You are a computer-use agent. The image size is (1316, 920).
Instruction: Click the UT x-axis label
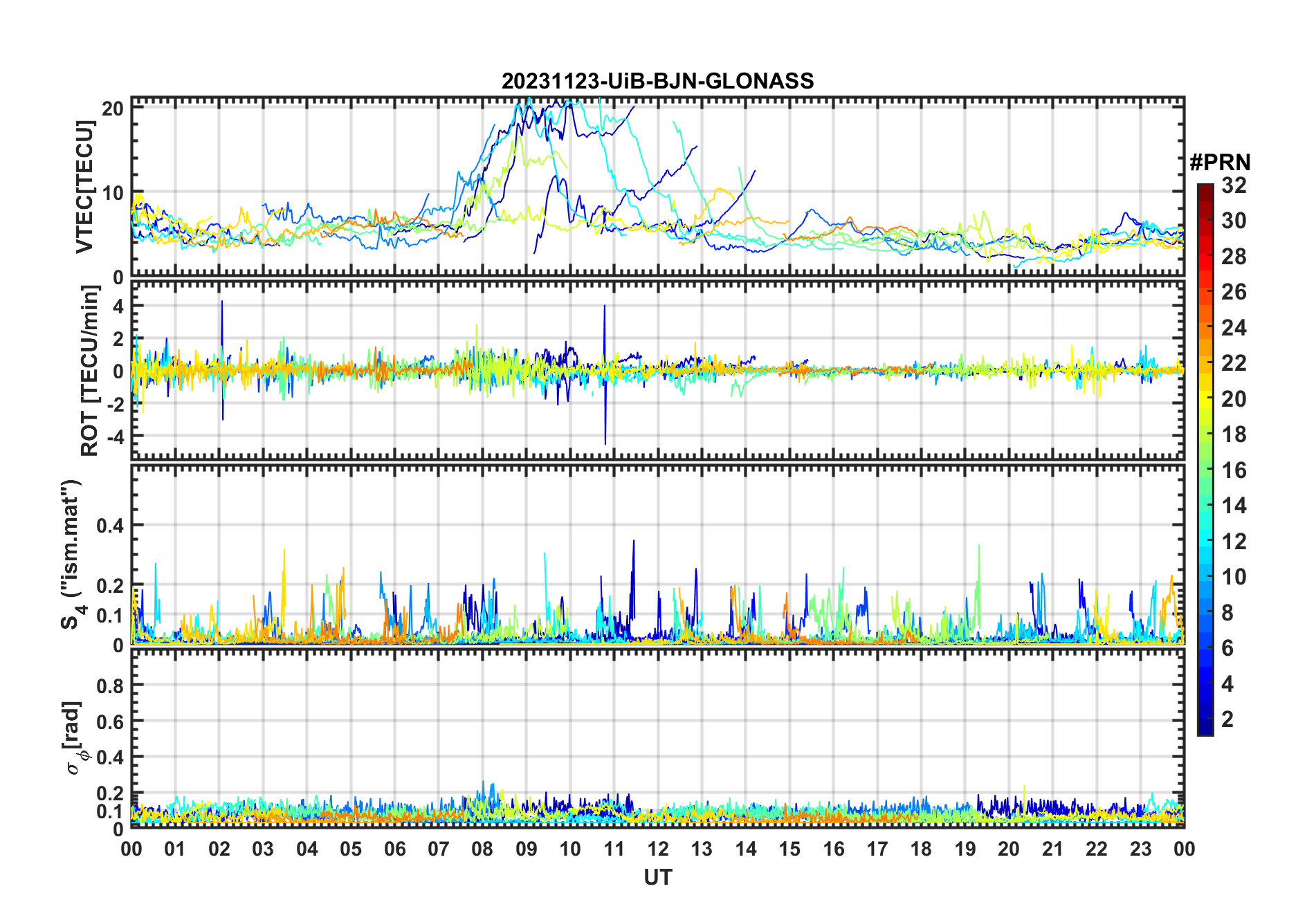658,877
